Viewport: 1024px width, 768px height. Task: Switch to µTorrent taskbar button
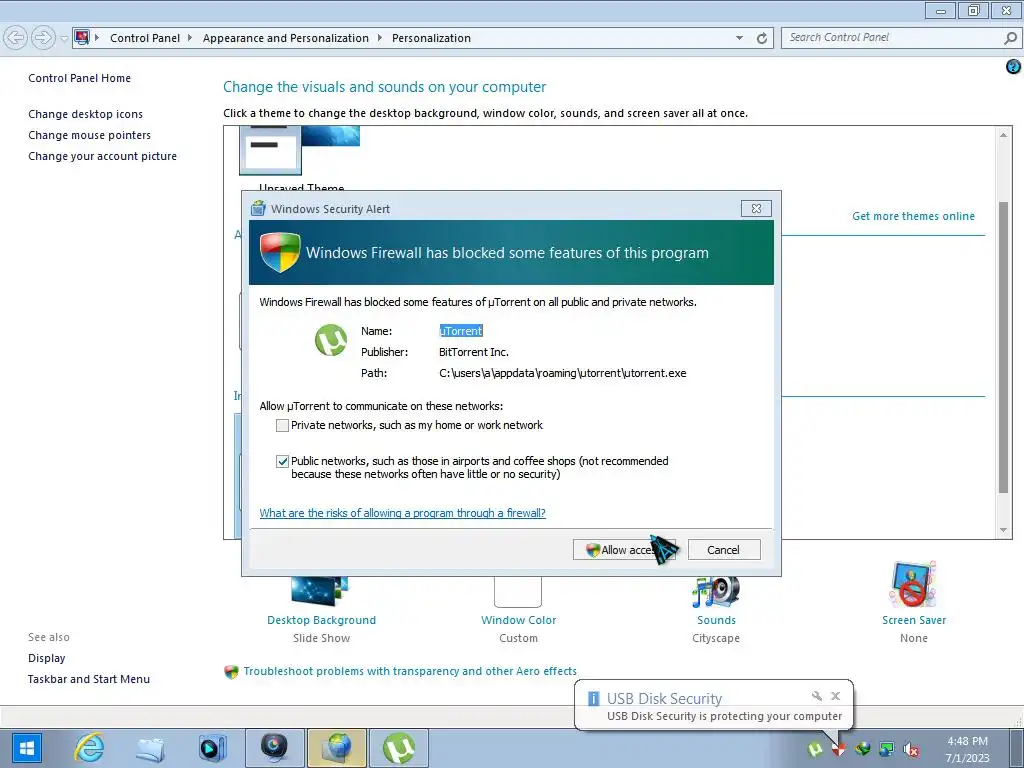coord(399,748)
